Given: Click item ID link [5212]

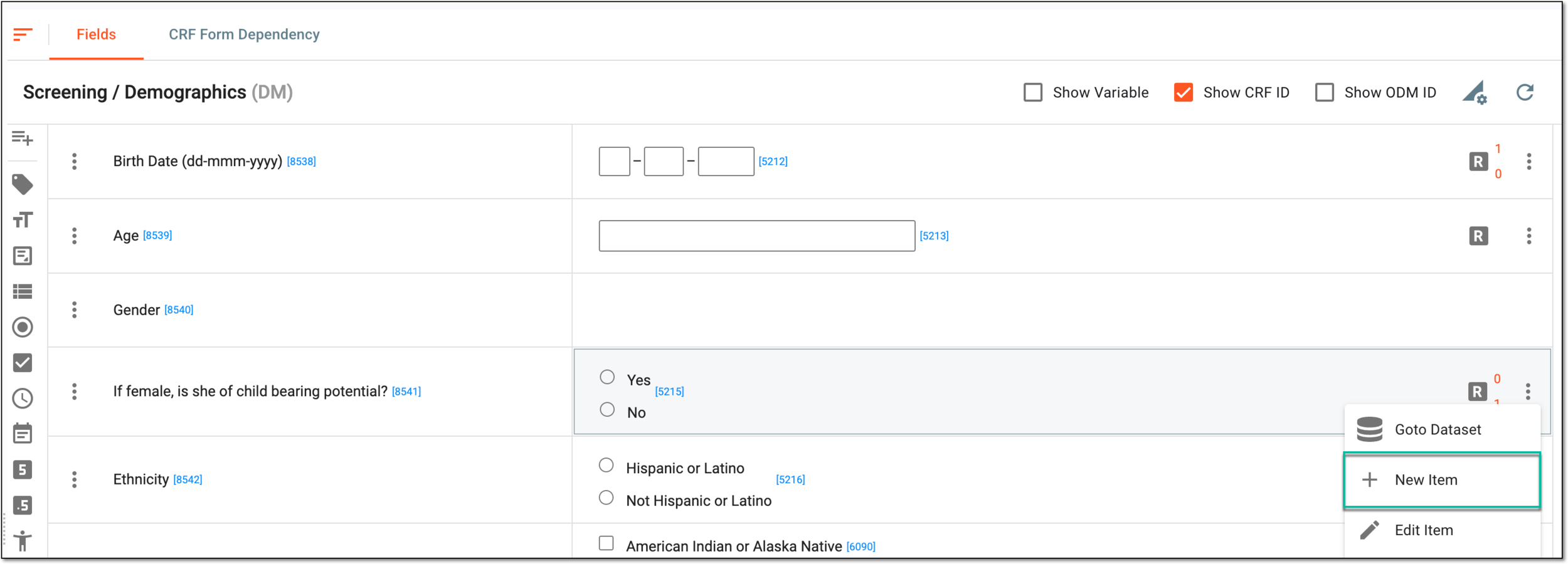Looking at the screenshot, I should pos(773,162).
